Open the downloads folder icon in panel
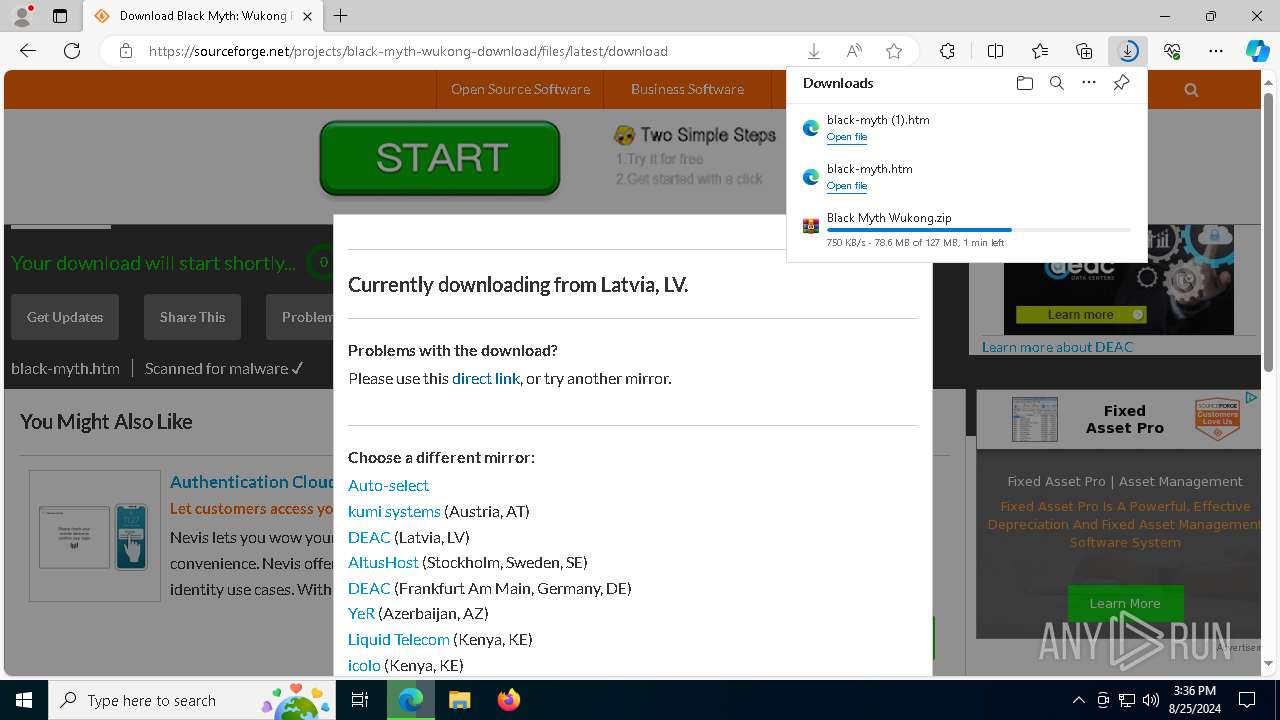The height and width of the screenshot is (720, 1280). tap(1024, 83)
